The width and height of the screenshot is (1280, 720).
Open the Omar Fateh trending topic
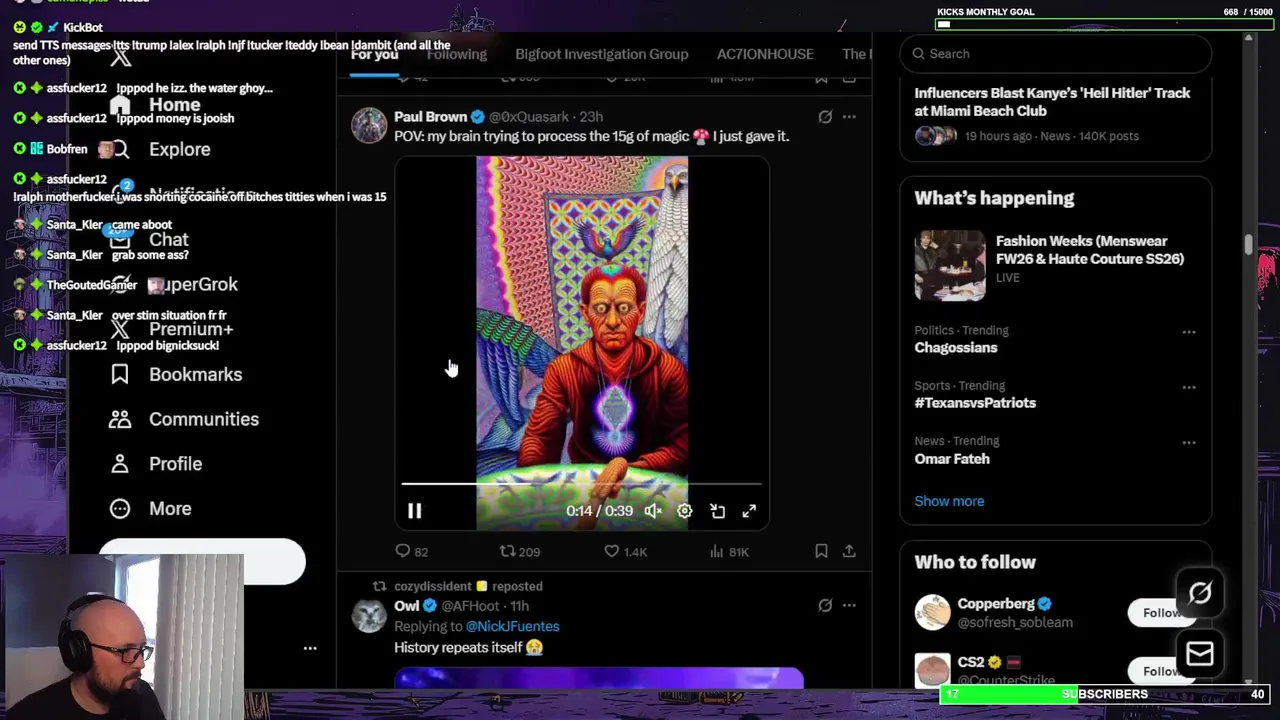click(952, 459)
